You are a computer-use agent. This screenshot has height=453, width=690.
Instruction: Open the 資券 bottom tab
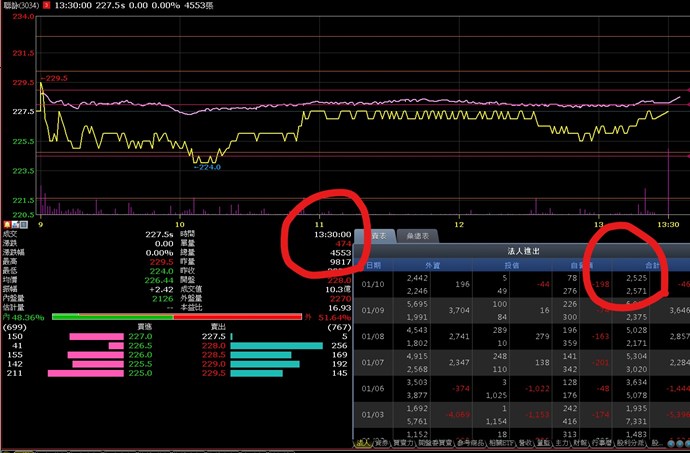381,441
